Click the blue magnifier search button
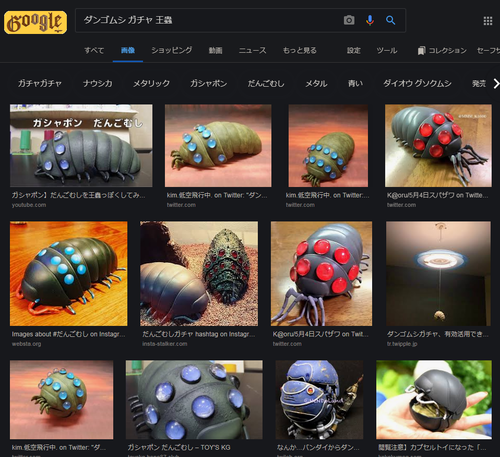 click(x=390, y=20)
